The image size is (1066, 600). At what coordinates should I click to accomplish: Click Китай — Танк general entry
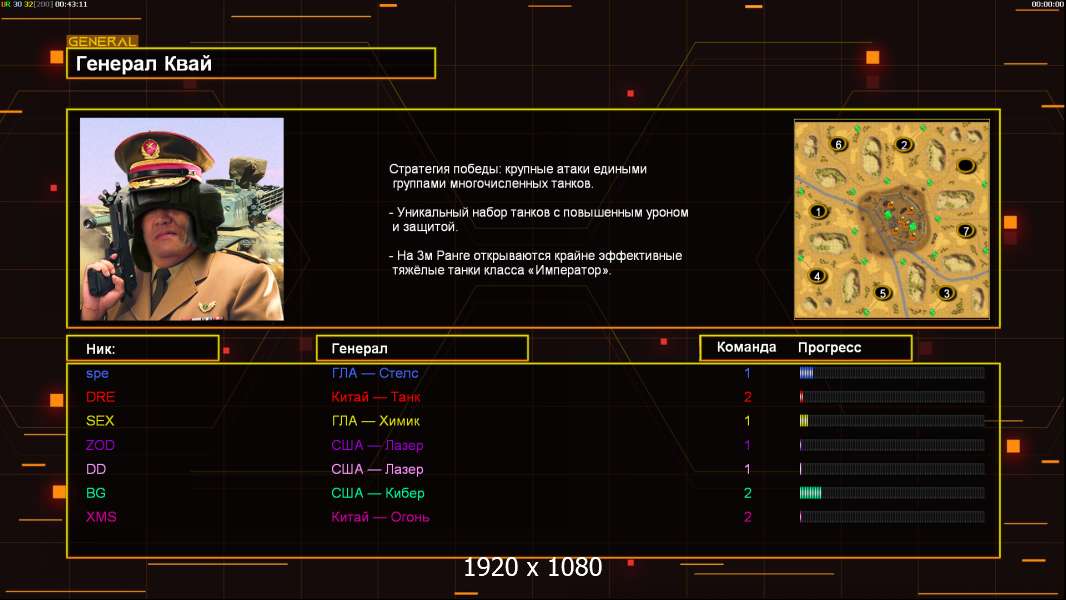click(375, 397)
